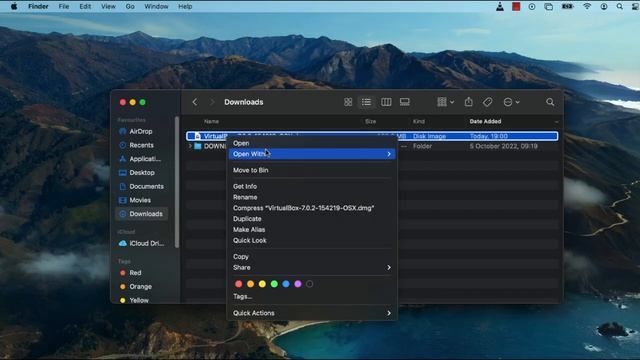640x360 pixels.
Task: Click the Edit Tags toolbar icon
Action: tap(487, 102)
